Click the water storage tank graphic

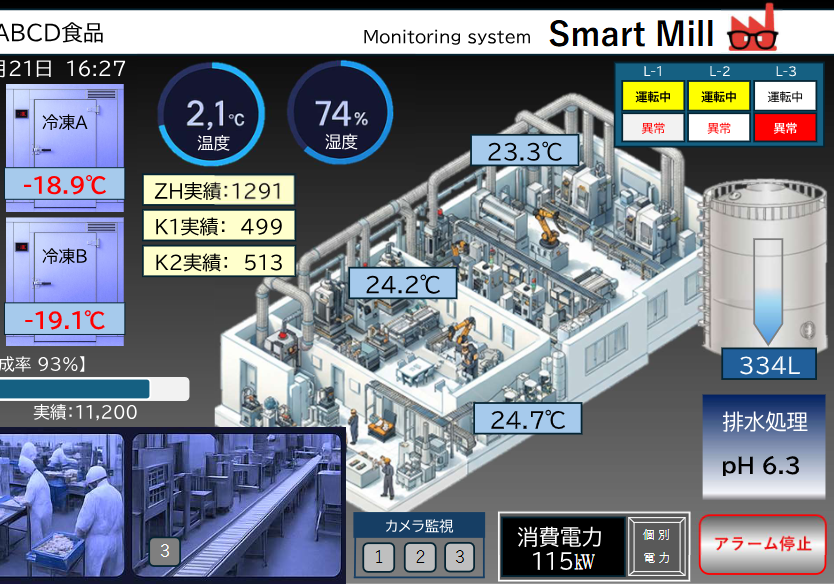[766, 265]
